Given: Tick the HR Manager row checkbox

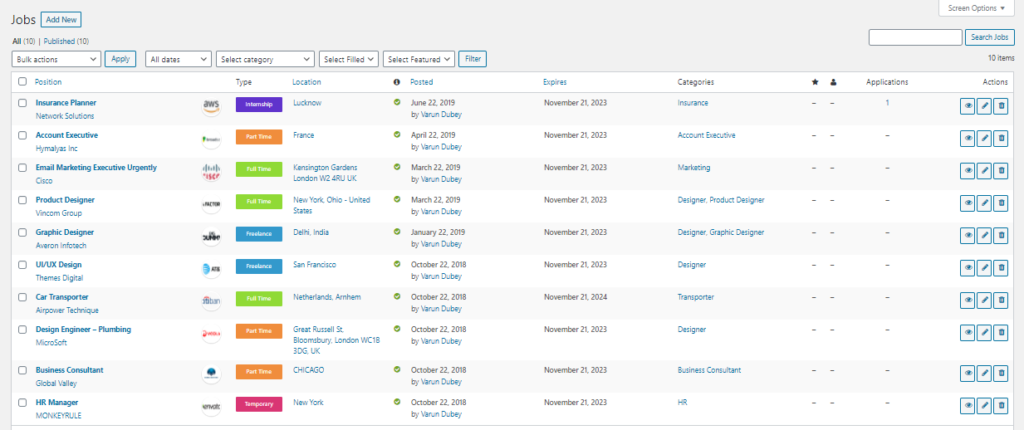Looking at the screenshot, I should [23, 403].
